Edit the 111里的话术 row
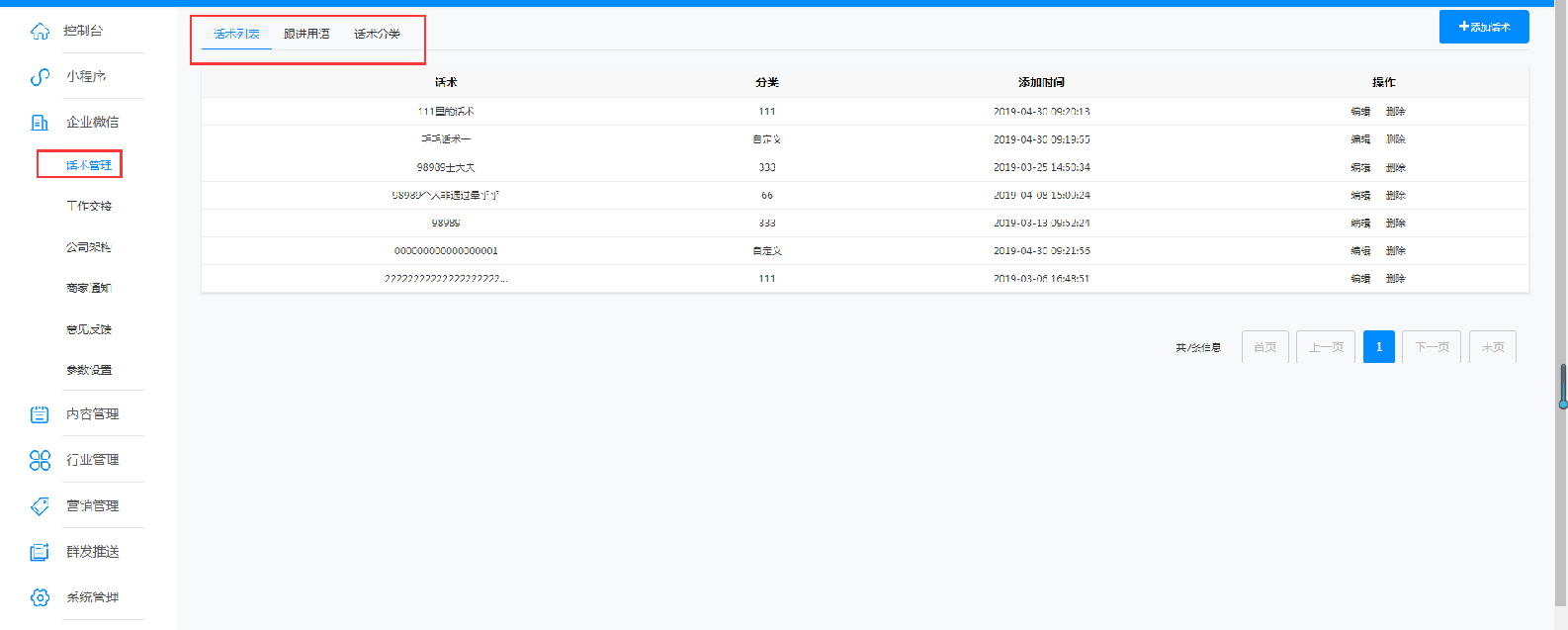 1360,112
